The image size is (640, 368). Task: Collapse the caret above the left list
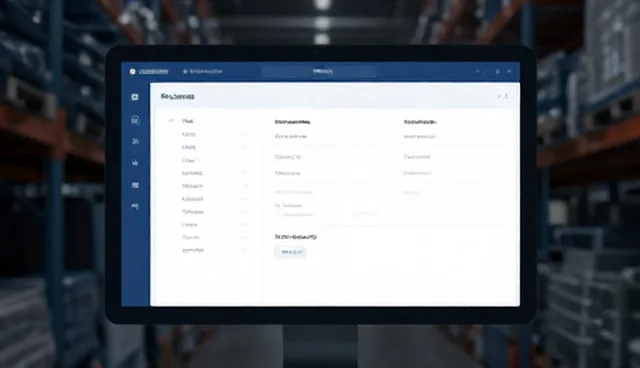[171, 121]
